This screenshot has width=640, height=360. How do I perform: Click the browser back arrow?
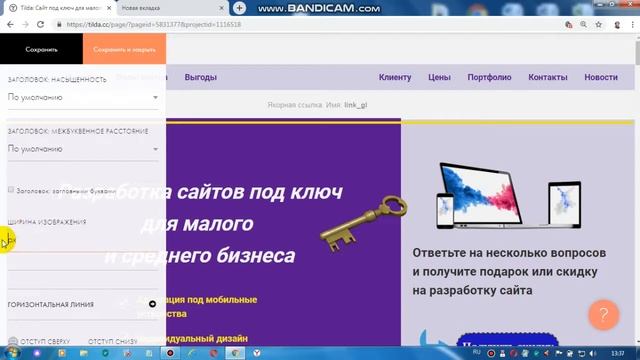10,24
